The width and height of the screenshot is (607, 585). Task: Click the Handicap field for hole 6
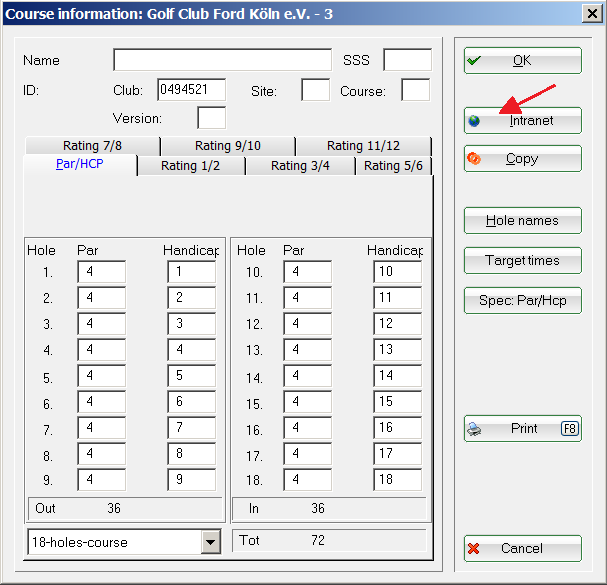pos(192,401)
